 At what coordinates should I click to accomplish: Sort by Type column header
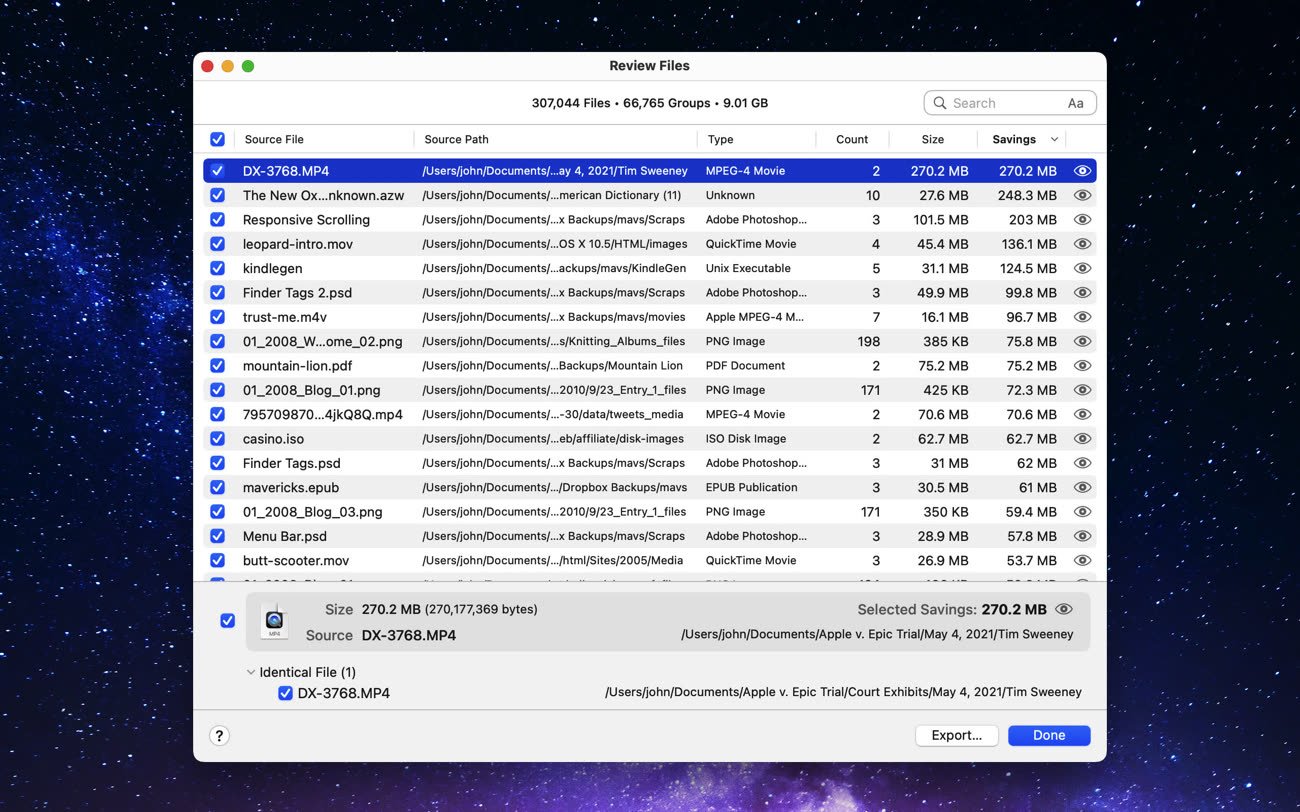pos(720,140)
